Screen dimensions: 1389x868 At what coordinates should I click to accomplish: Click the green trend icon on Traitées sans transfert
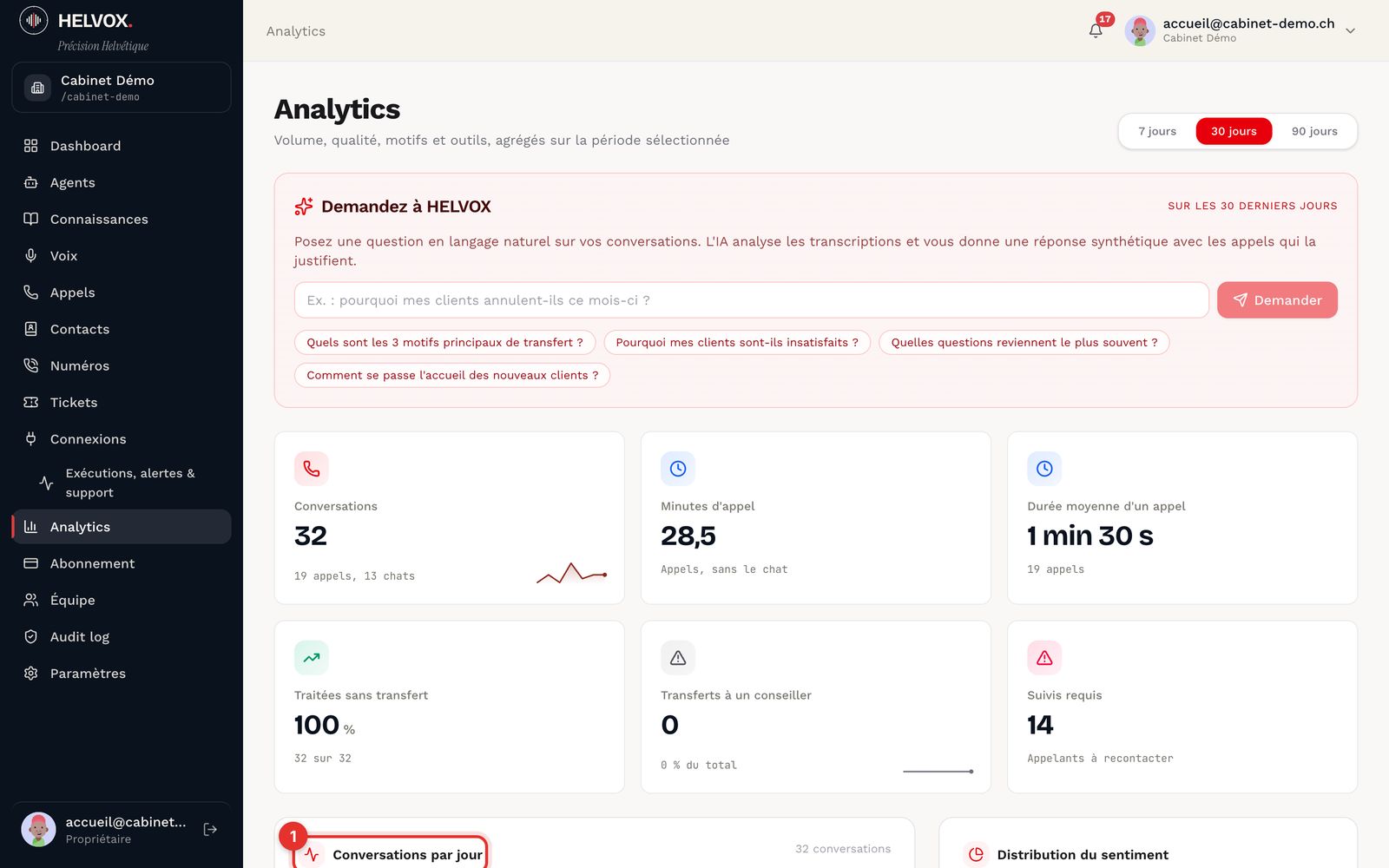(x=312, y=658)
